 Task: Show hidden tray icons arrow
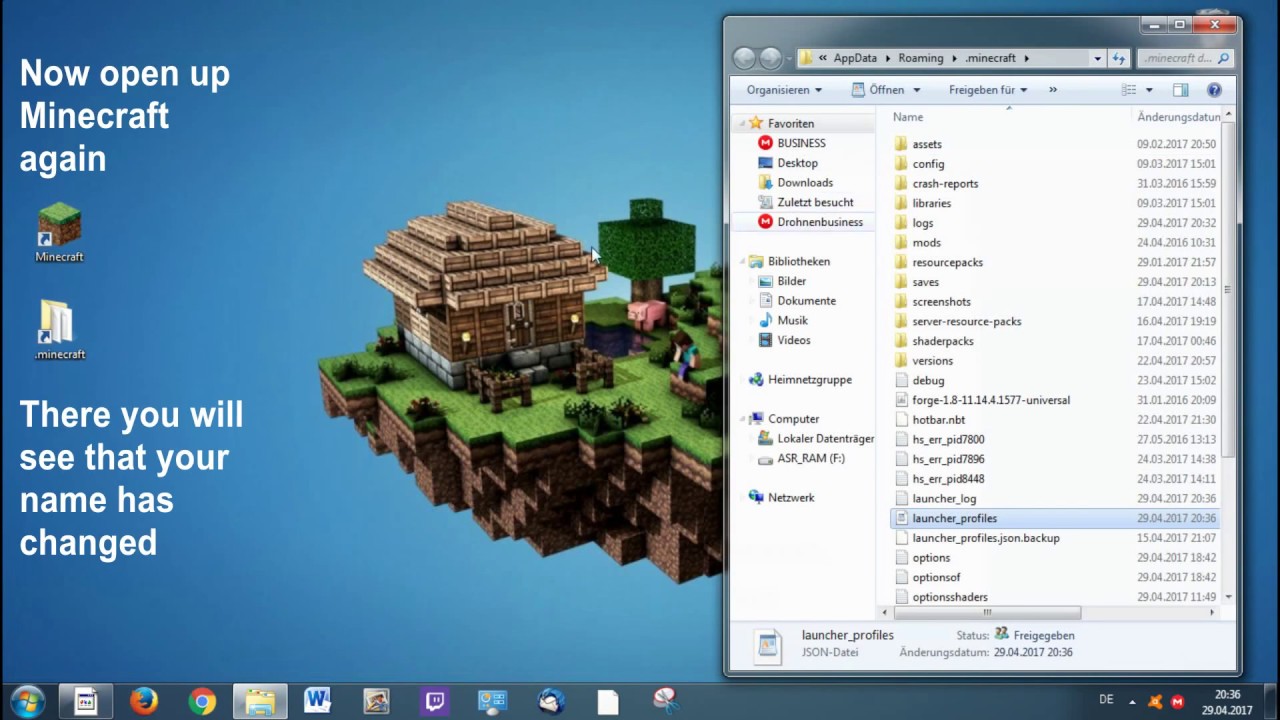click(1132, 701)
